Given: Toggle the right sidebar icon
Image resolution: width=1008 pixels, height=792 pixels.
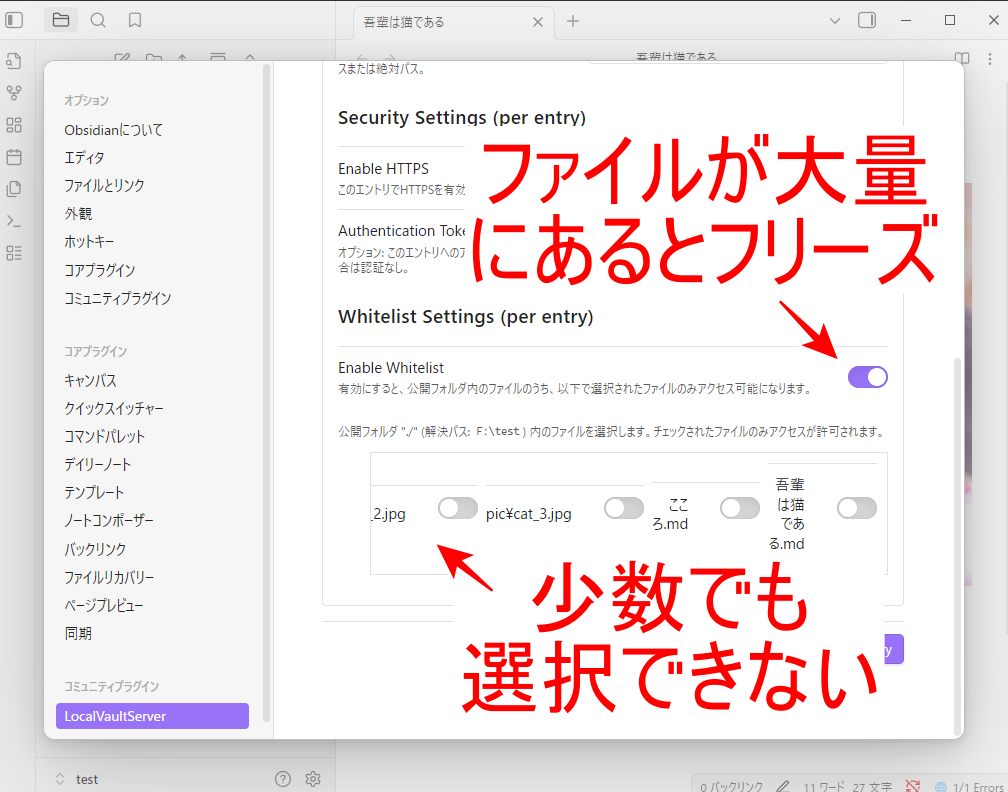Looking at the screenshot, I should (x=867, y=21).
